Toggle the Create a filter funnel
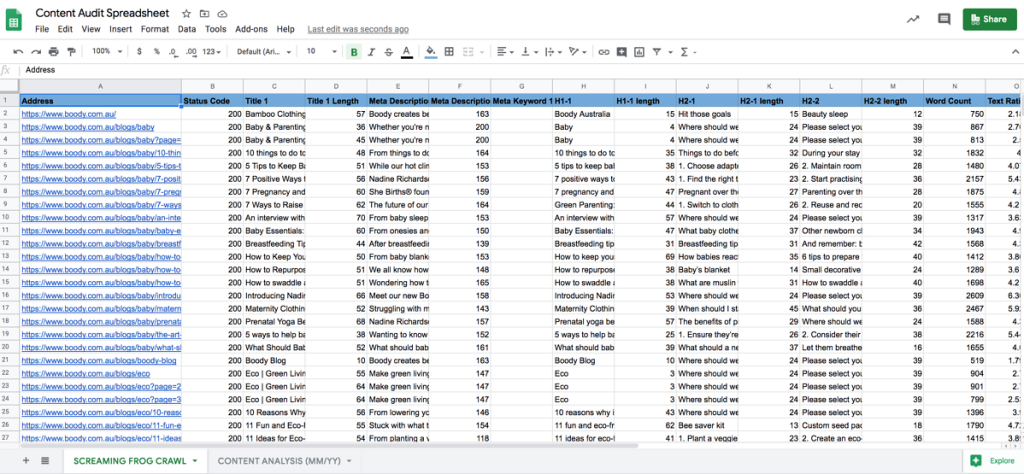The height and width of the screenshot is (474, 1024). coord(657,52)
